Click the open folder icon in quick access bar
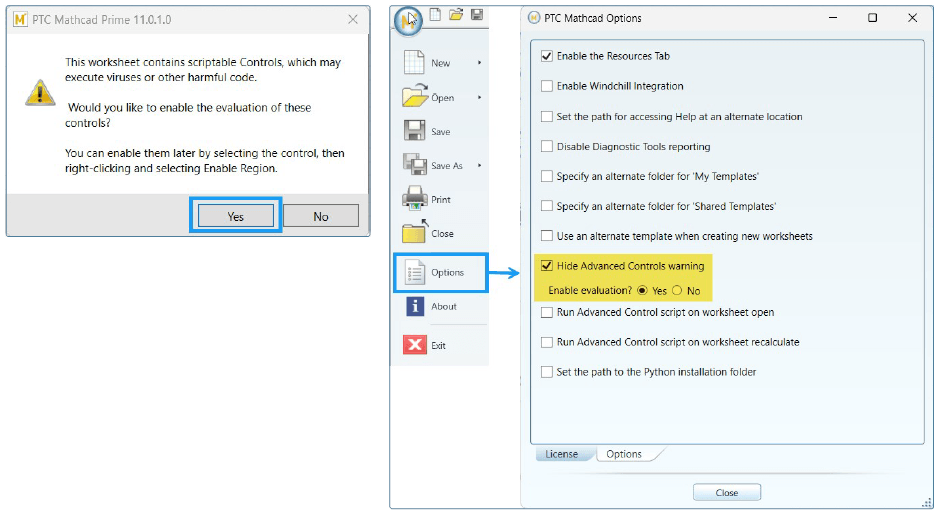 [x=456, y=14]
